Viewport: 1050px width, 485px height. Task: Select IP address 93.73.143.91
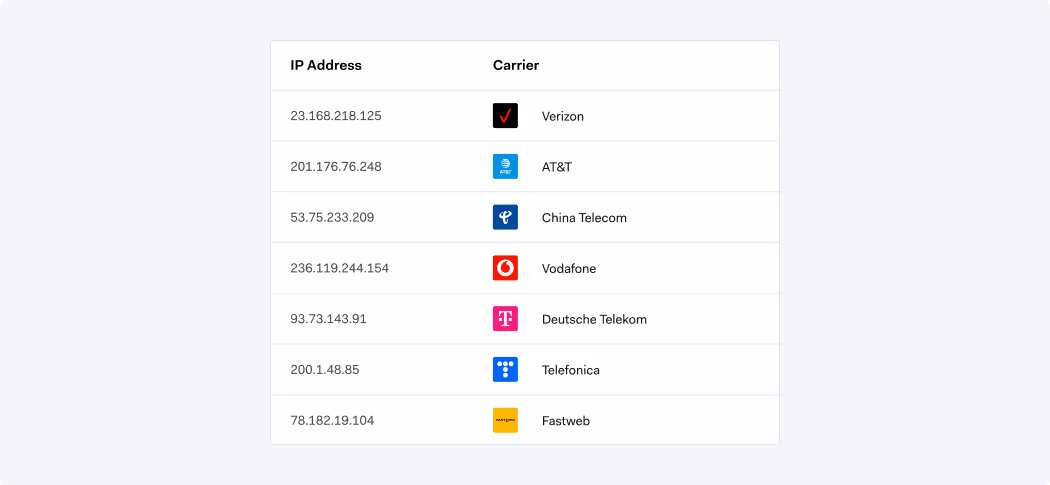pos(328,319)
